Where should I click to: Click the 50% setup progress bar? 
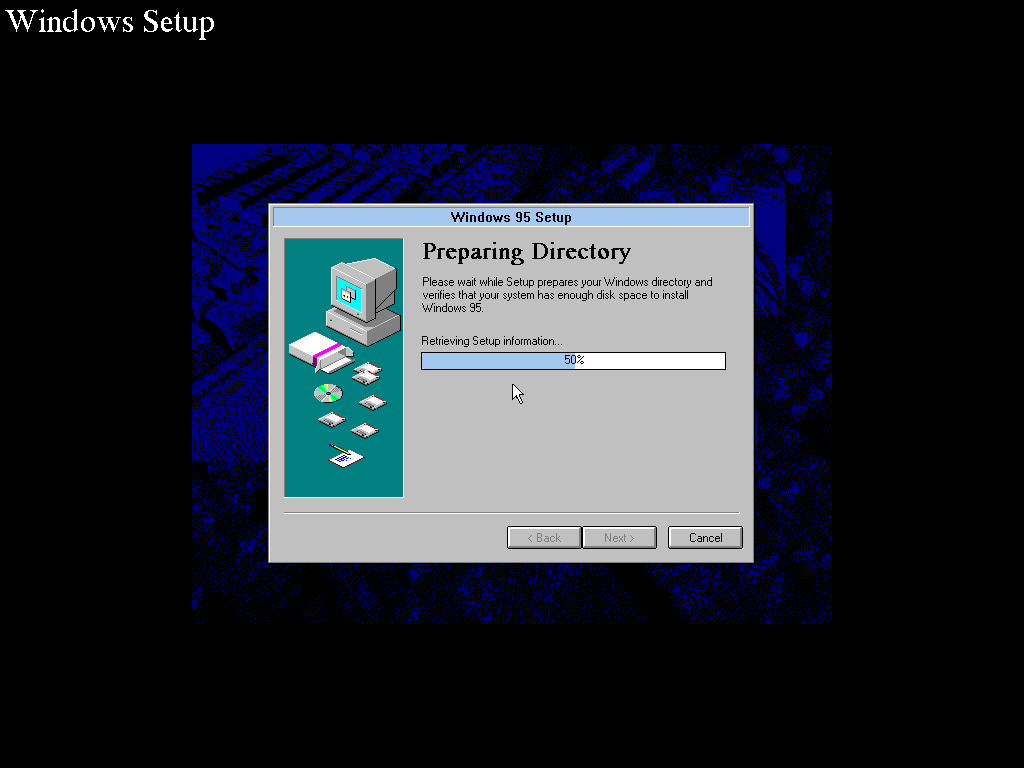point(573,360)
